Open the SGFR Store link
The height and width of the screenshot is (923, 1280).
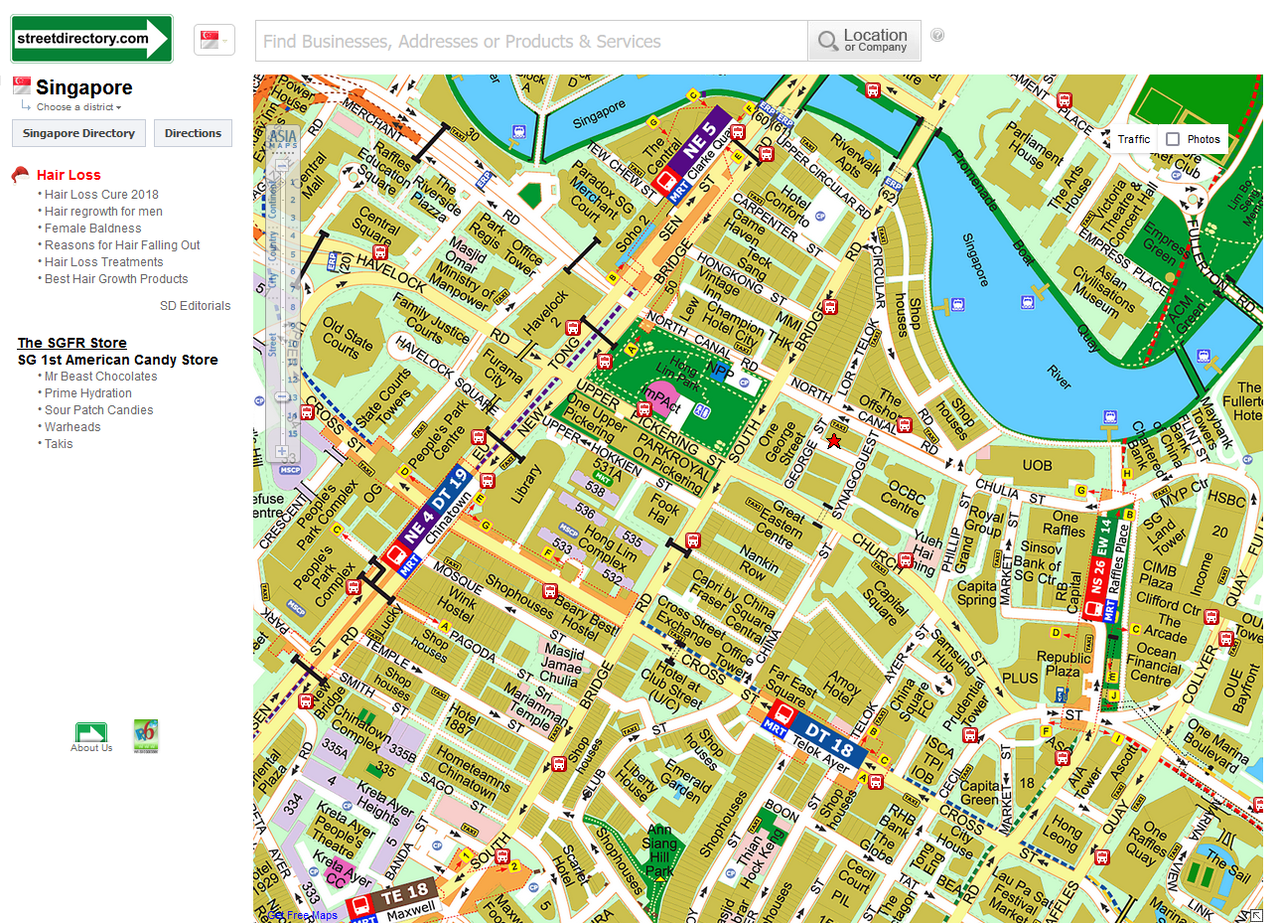(72, 343)
